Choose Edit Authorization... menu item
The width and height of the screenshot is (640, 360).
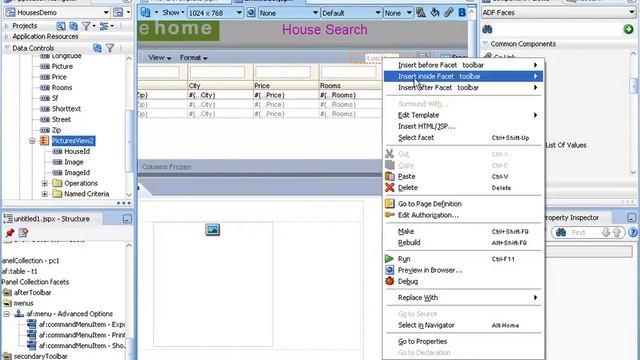pyautogui.click(x=463, y=215)
